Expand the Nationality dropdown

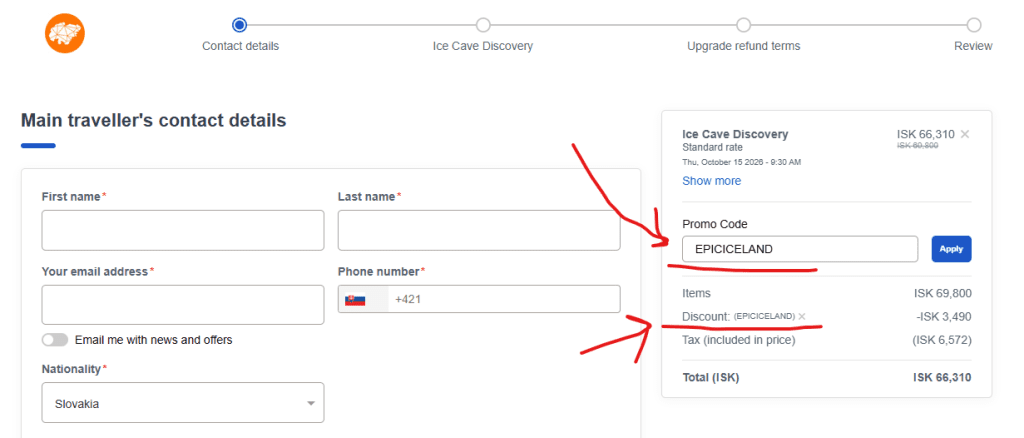click(183, 403)
